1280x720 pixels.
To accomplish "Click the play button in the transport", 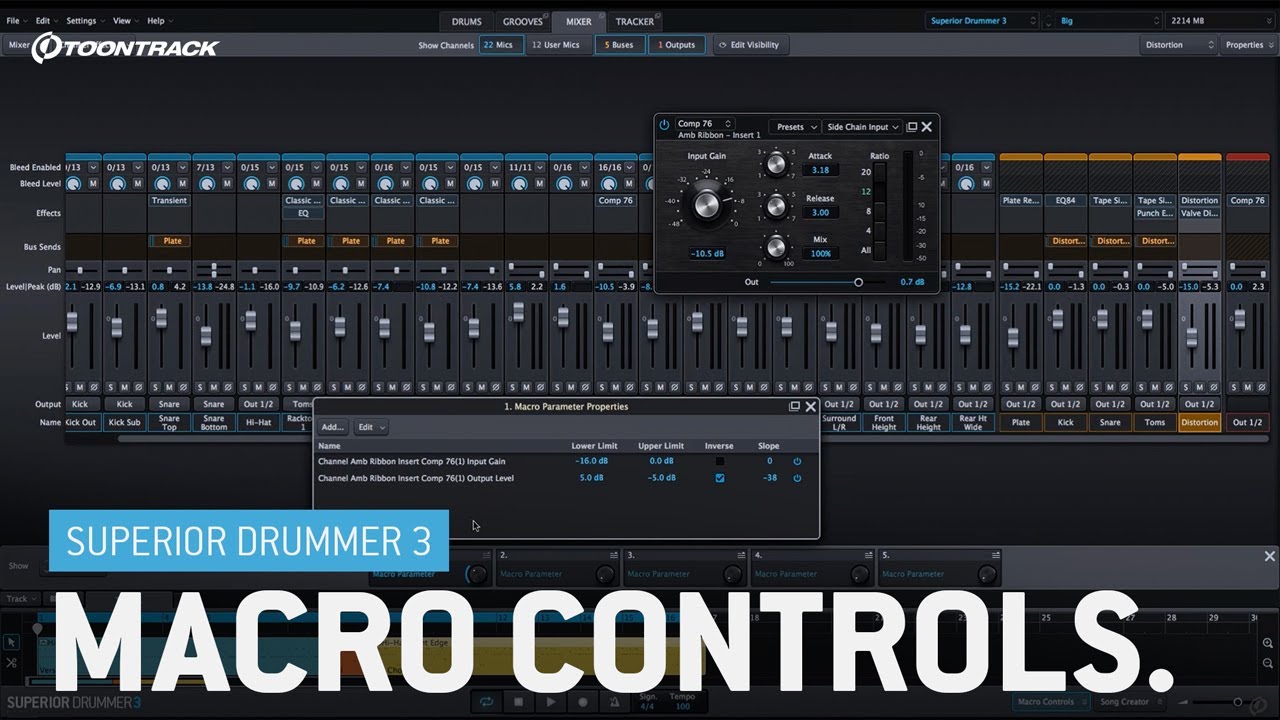I will (551, 702).
